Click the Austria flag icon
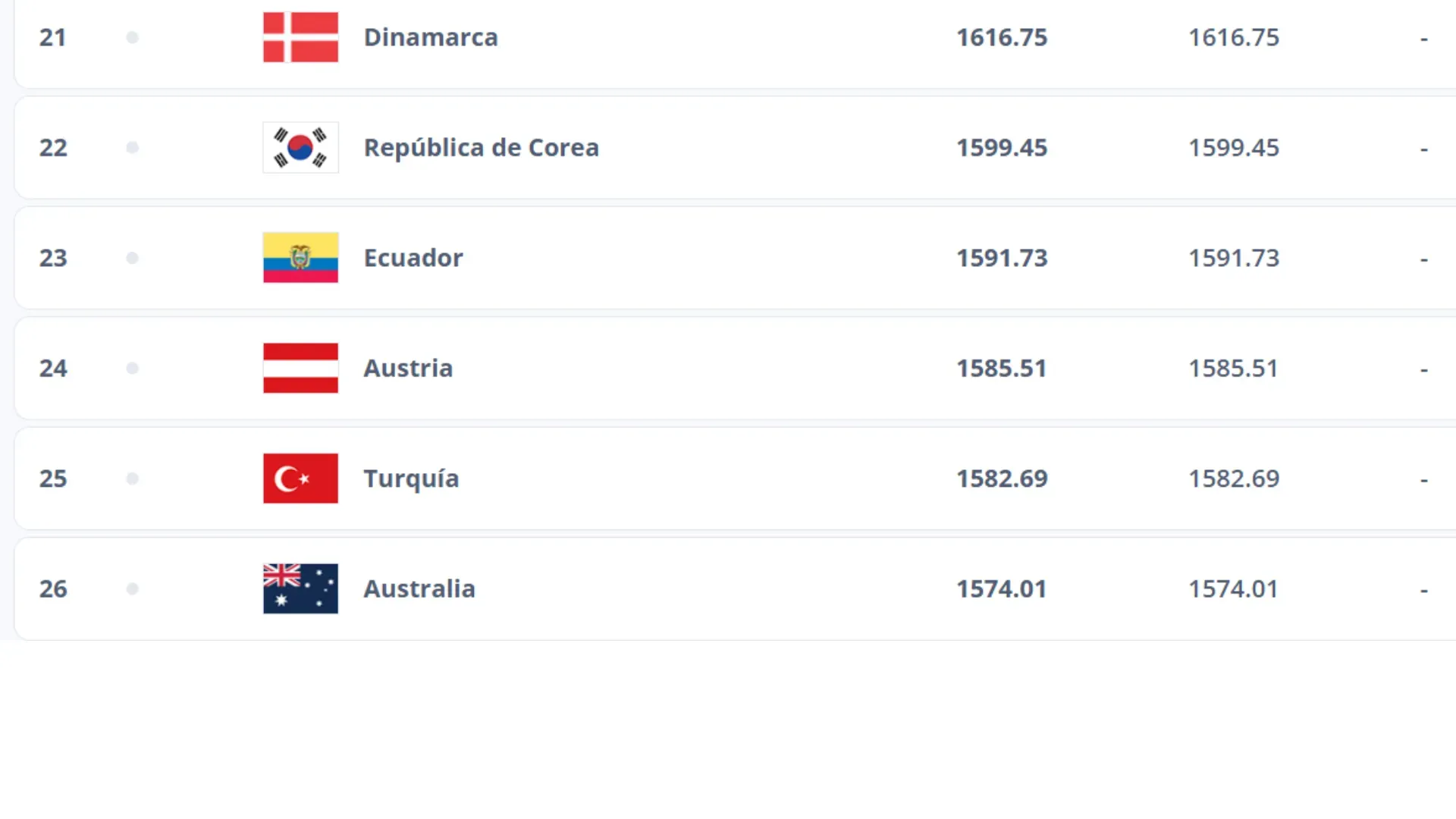 (300, 368)
